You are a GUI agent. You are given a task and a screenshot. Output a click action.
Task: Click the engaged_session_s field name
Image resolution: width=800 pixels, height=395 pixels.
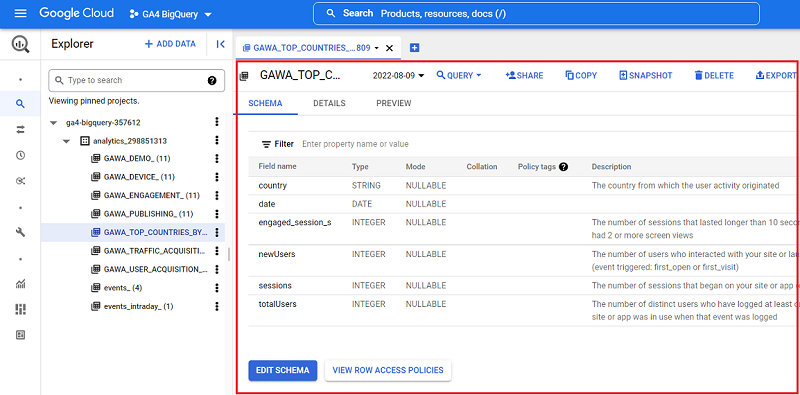(295, 223)
